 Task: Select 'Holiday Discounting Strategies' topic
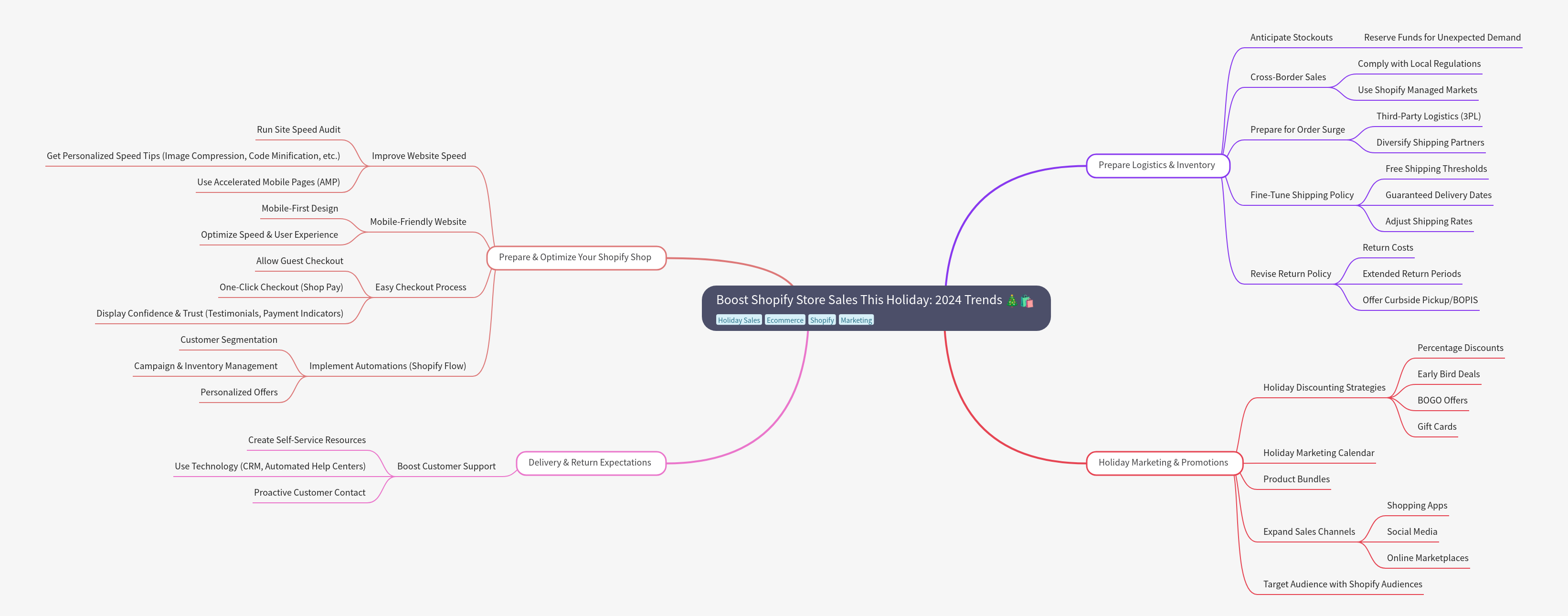click(1324, 388)
